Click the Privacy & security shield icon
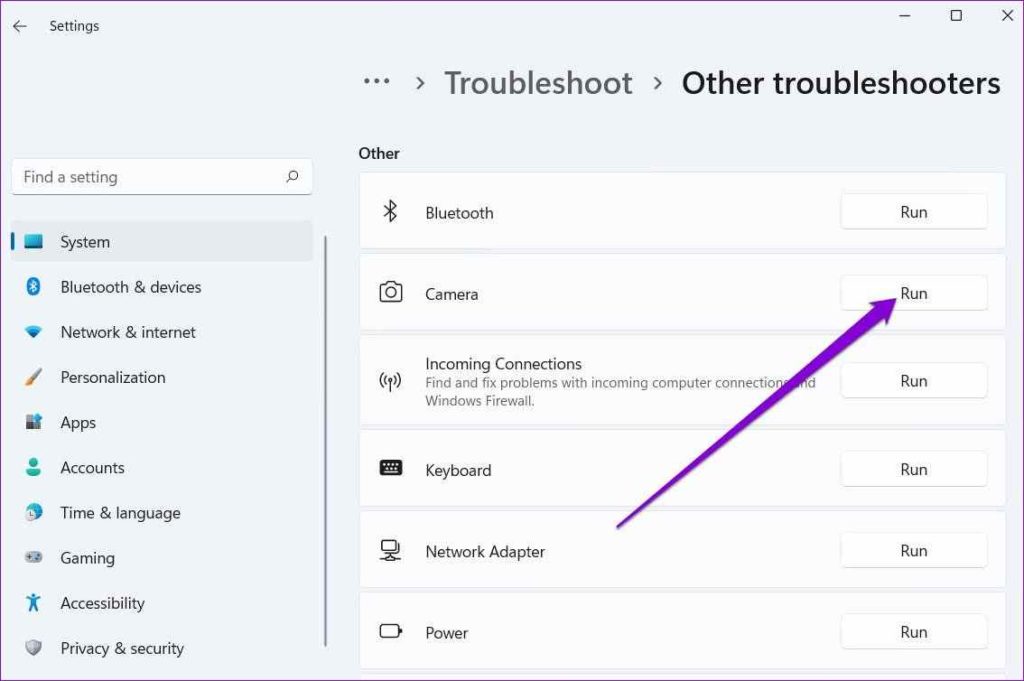 tap(33, 648)
